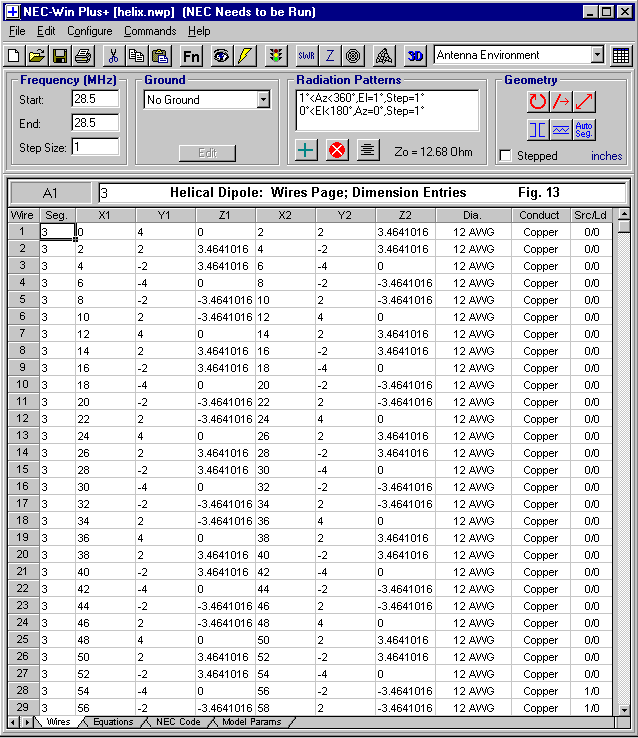Open the Commands menu
This screenshot has width=638, height=738.
[150, 31]
